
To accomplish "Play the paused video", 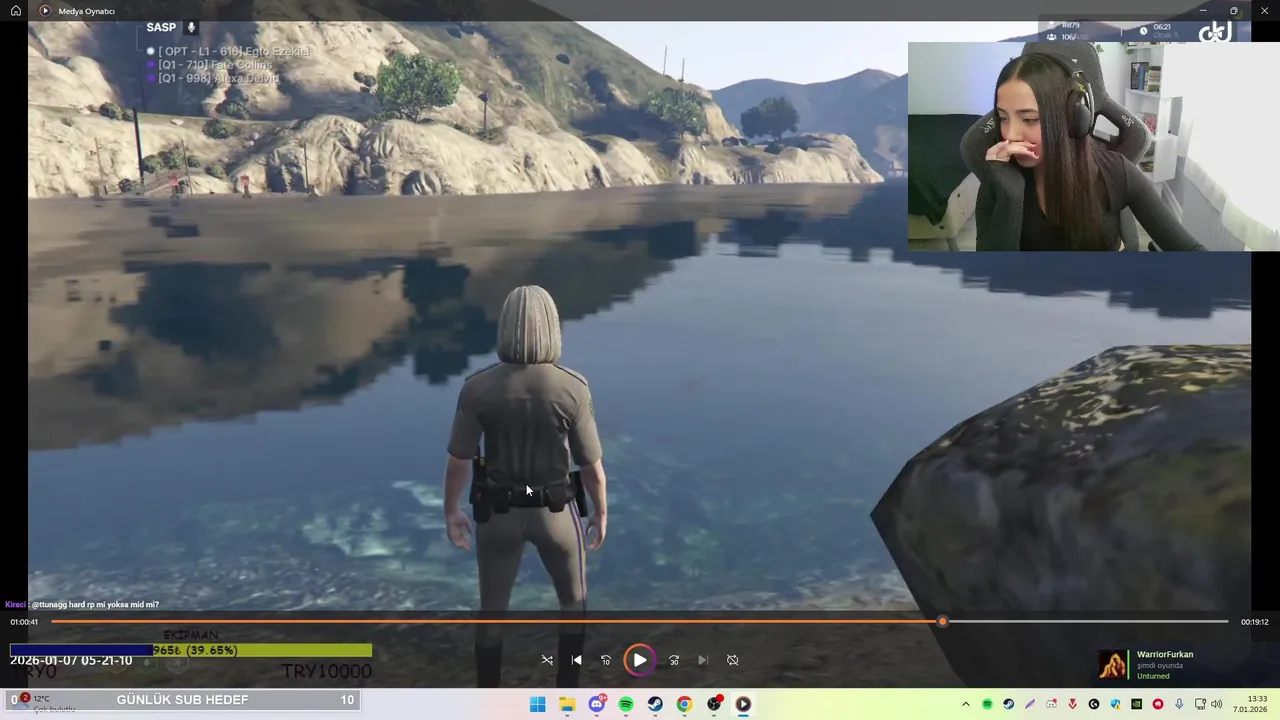I will click(640, 660).
